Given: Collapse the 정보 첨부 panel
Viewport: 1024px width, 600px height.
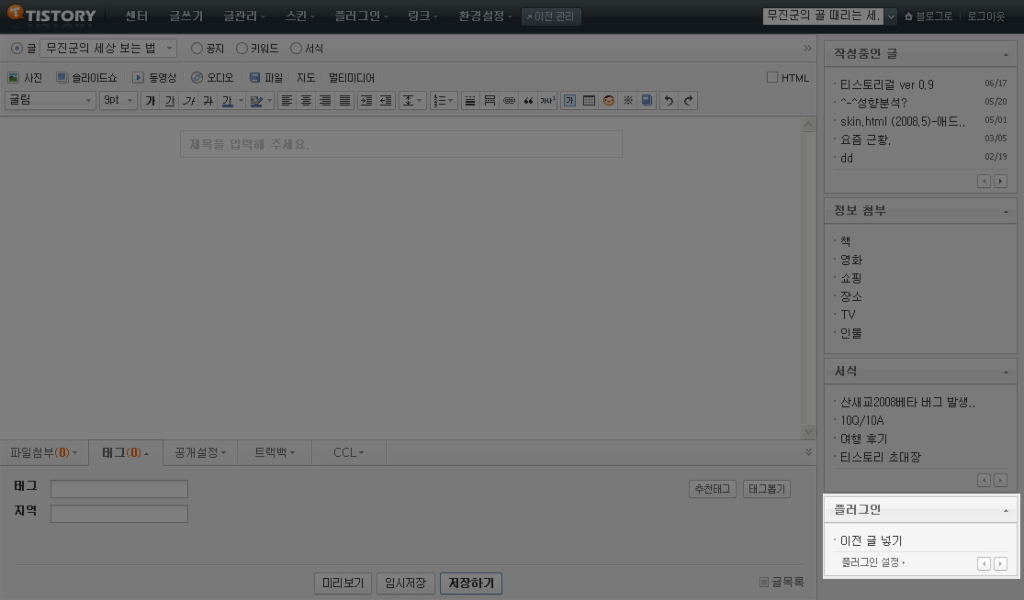Looking at the screenshot, I should (1006, 212).
